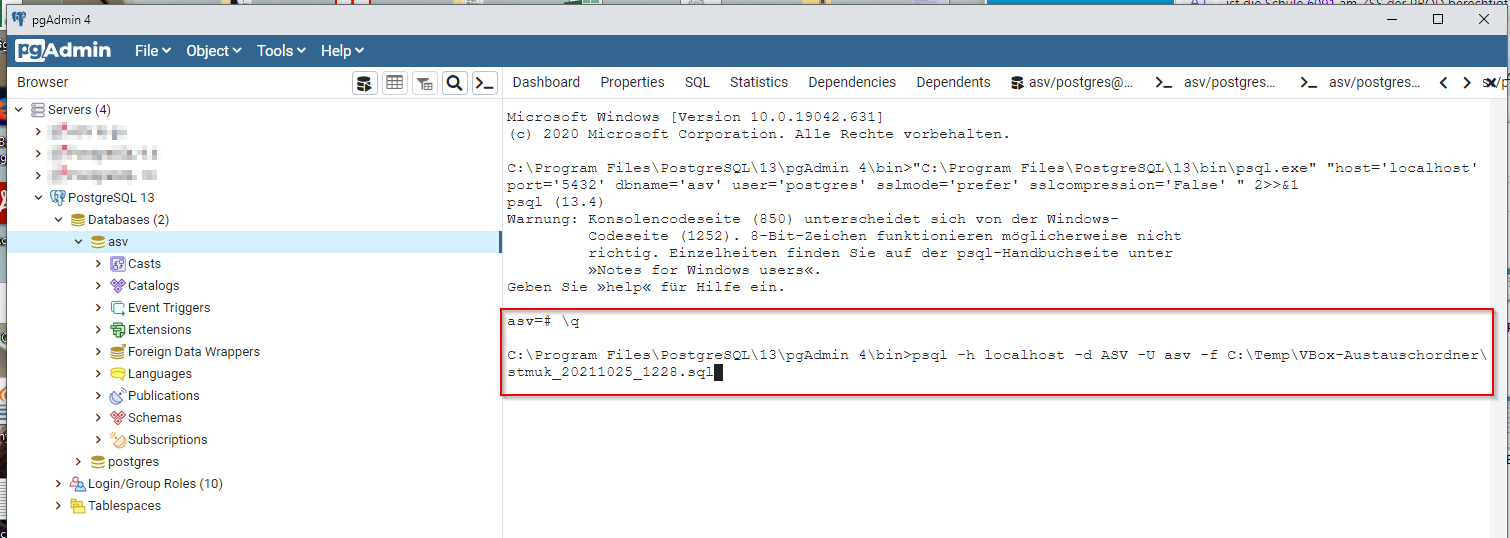Switch to the Statistics tab
The image size is (1510, 538).
[759, 82]
